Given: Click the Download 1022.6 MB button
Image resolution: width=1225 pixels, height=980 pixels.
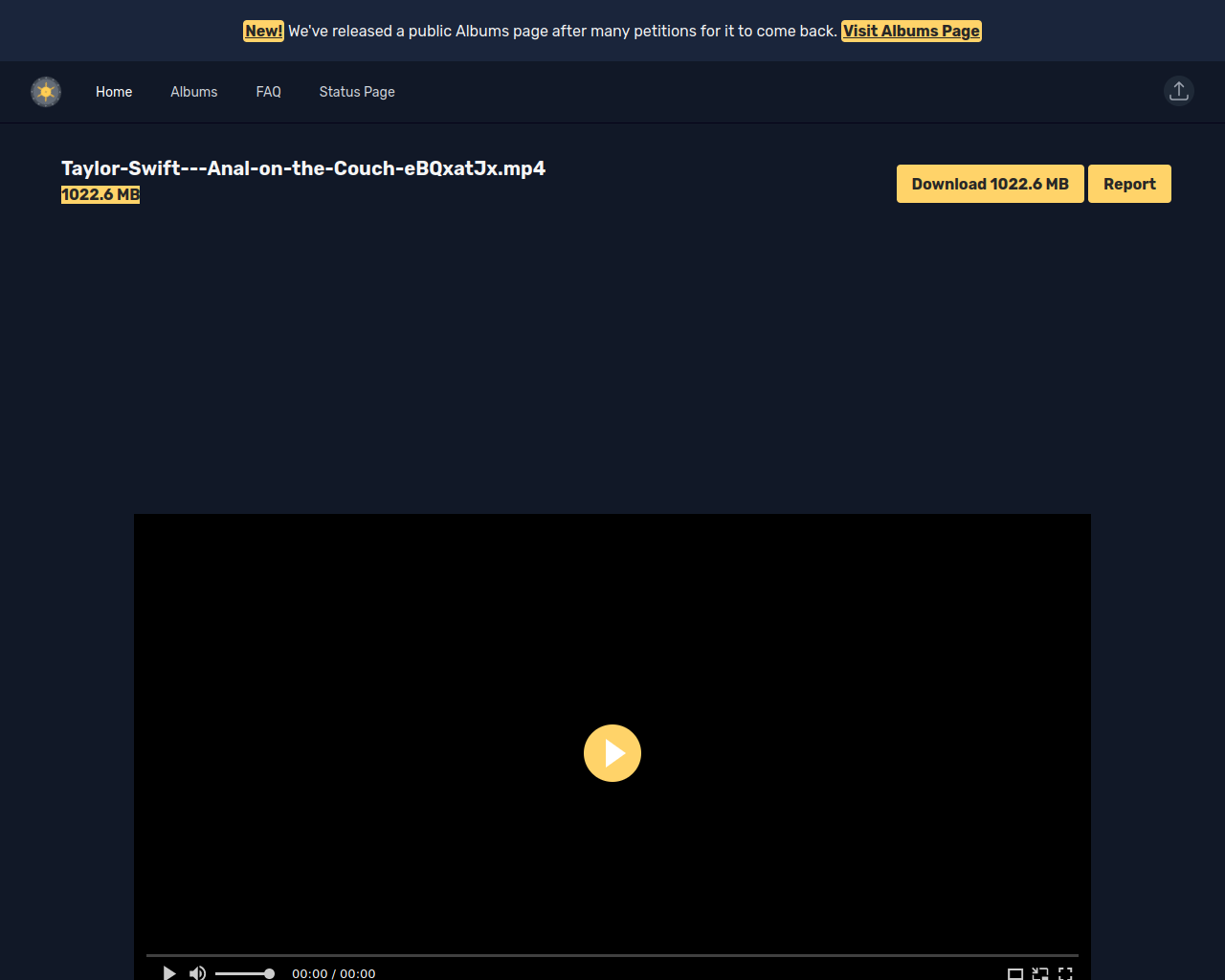Looking at the screenshot, I should click(991, 184).
